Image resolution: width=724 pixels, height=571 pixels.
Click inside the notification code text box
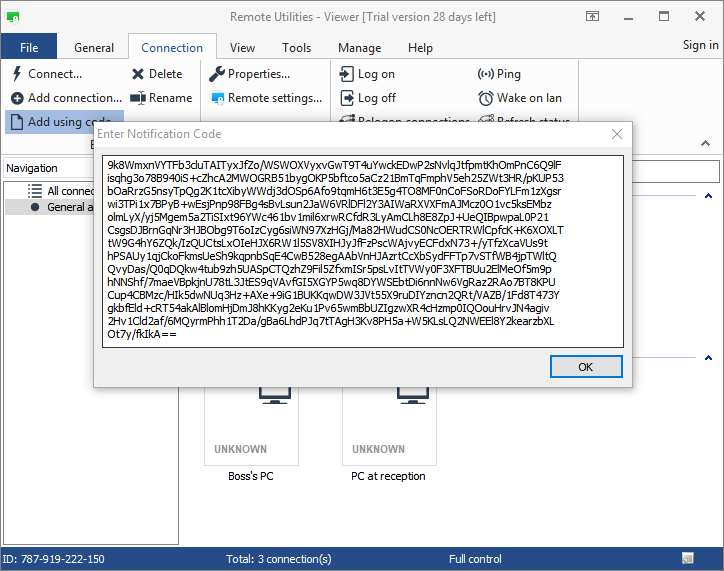362,250
